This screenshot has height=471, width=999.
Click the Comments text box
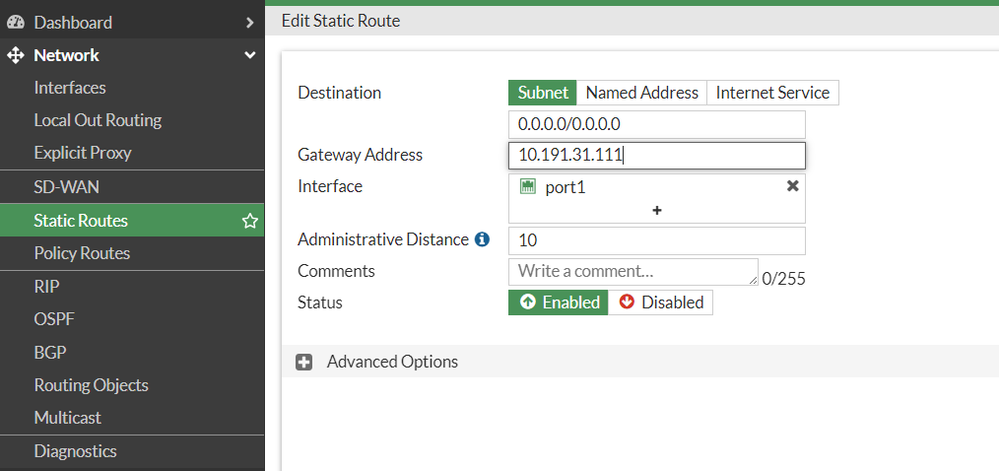pos(632,271)
